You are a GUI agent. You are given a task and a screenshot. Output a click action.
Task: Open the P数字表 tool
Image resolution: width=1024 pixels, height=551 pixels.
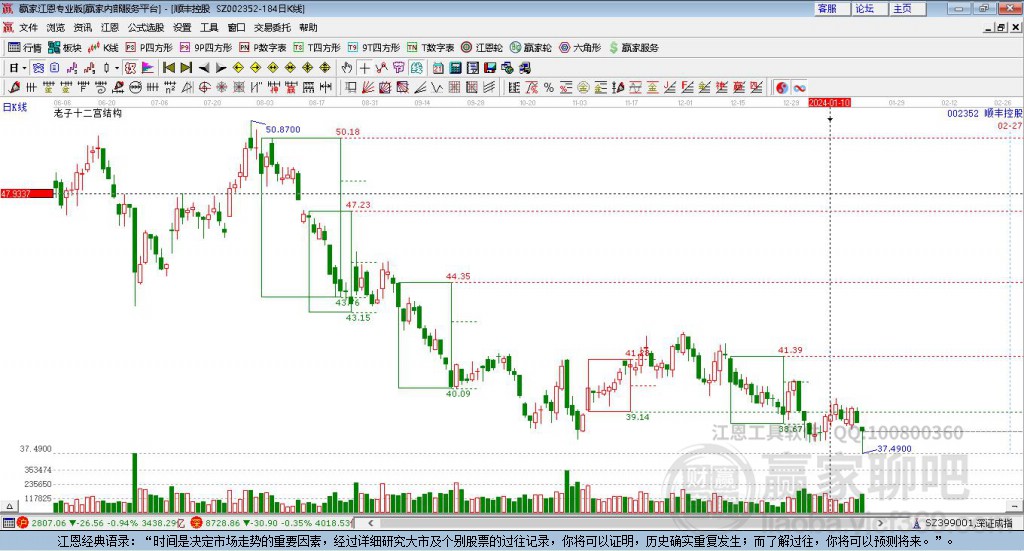click(x=263, y=48)
